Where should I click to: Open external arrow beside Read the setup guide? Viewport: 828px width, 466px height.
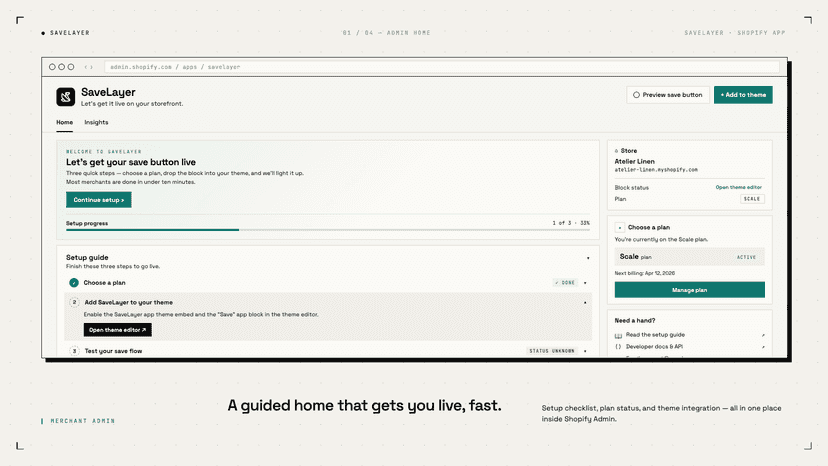coord(763,335)
